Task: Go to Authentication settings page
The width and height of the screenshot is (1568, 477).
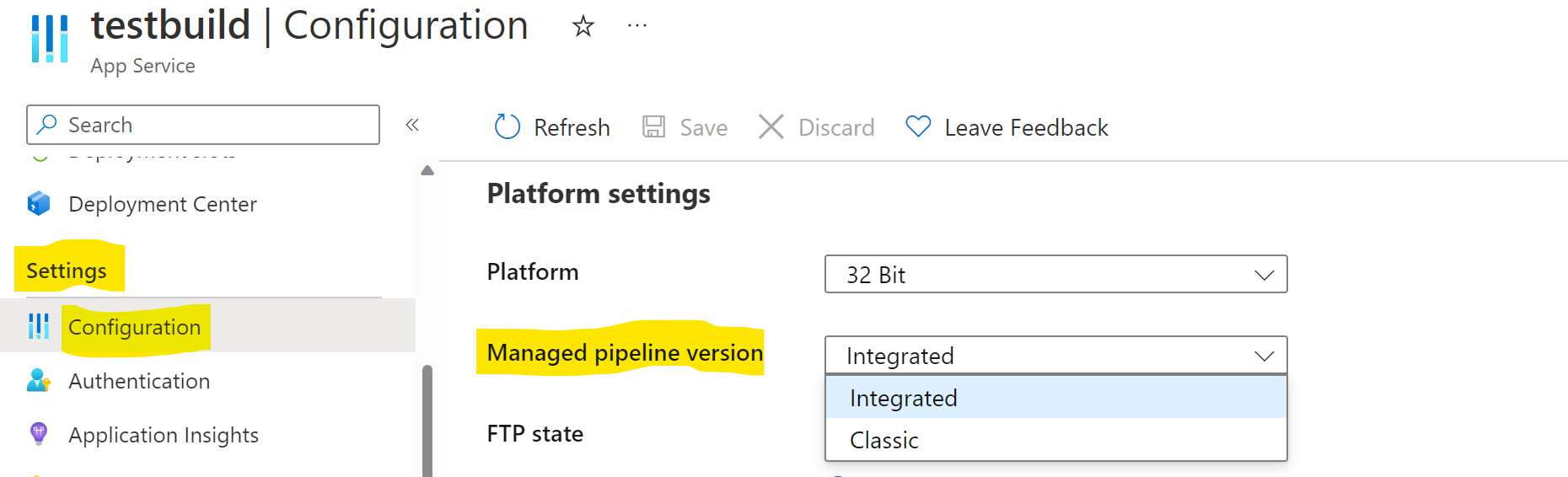Action: coord(139,381)
